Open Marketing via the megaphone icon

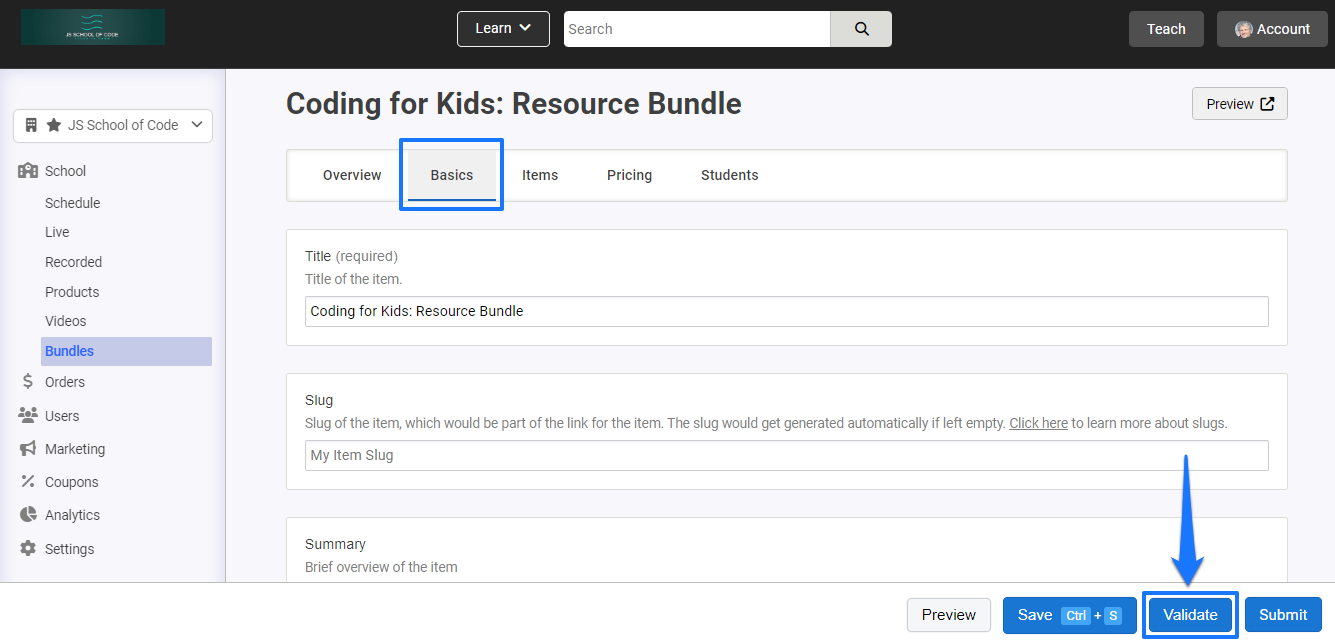tap(29, 448)
